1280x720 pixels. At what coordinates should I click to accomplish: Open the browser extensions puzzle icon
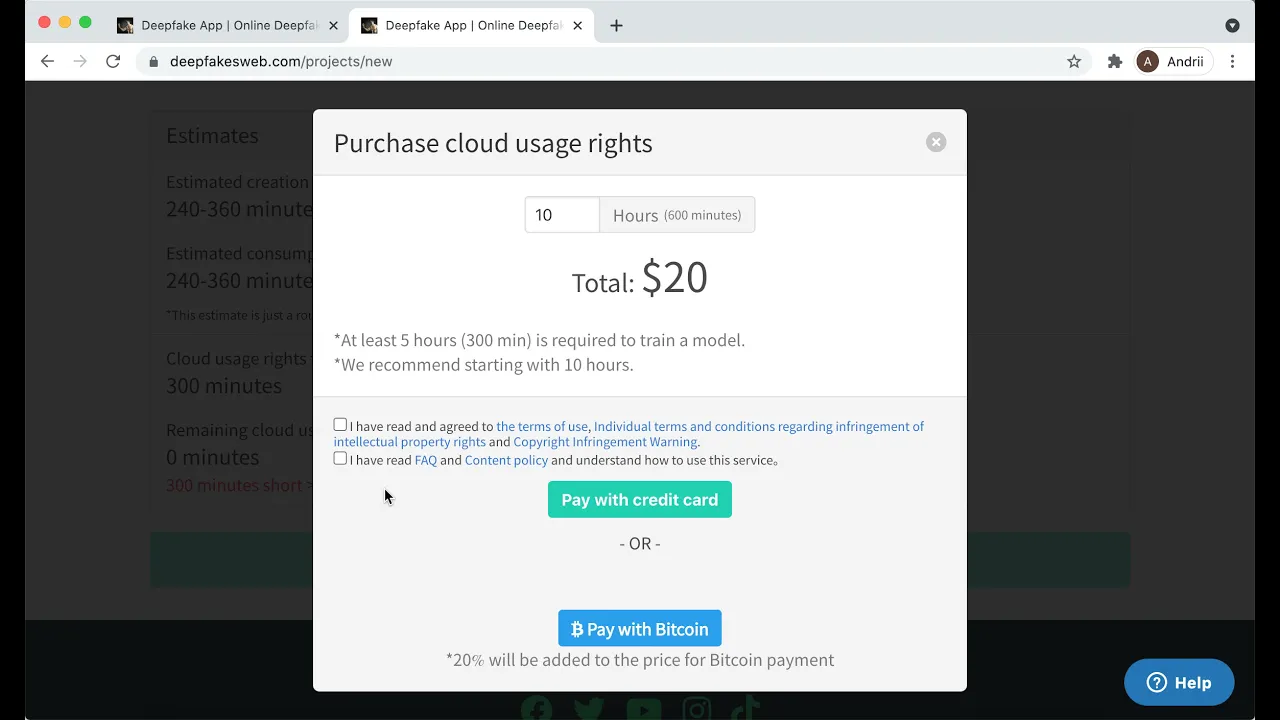1115,61
